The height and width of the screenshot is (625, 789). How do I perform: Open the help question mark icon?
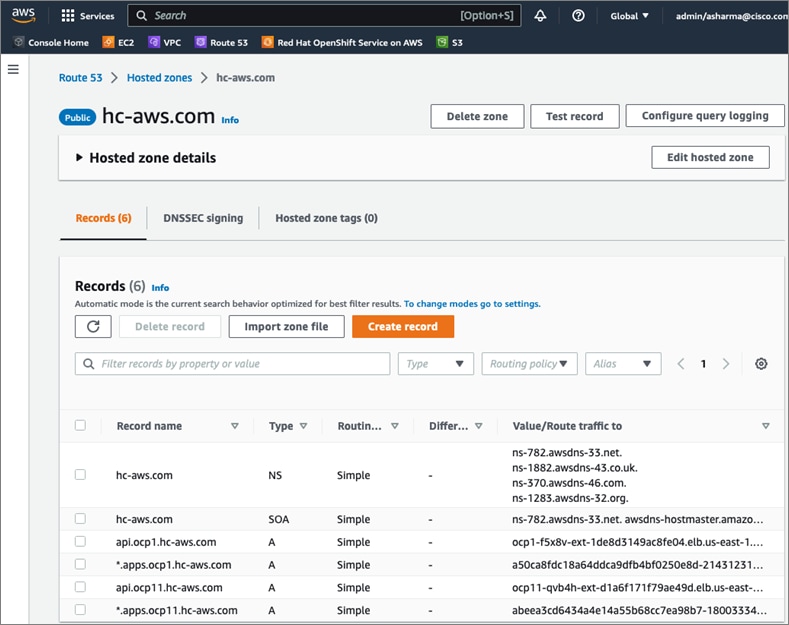click(578, 16)
